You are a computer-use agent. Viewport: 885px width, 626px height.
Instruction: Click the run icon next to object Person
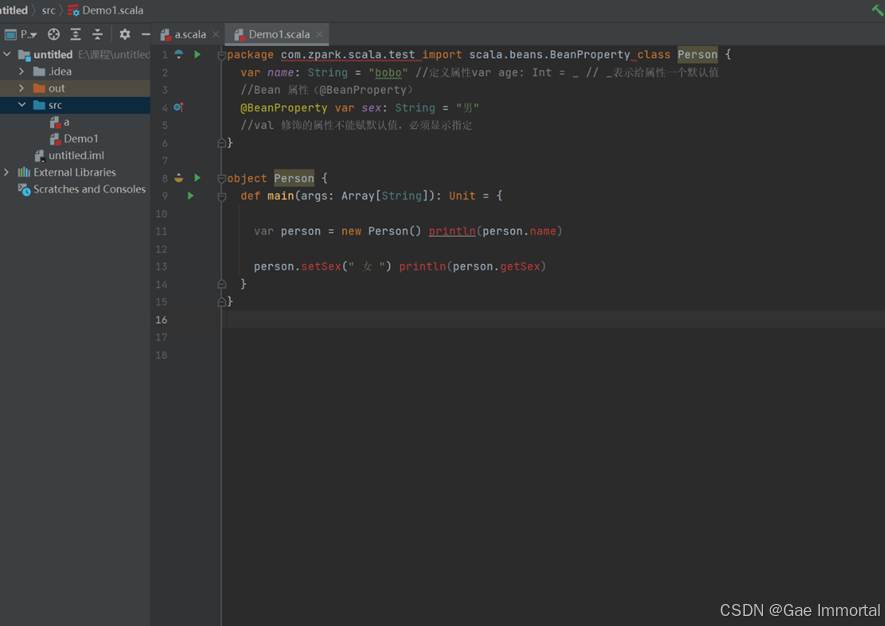point(196,177)
